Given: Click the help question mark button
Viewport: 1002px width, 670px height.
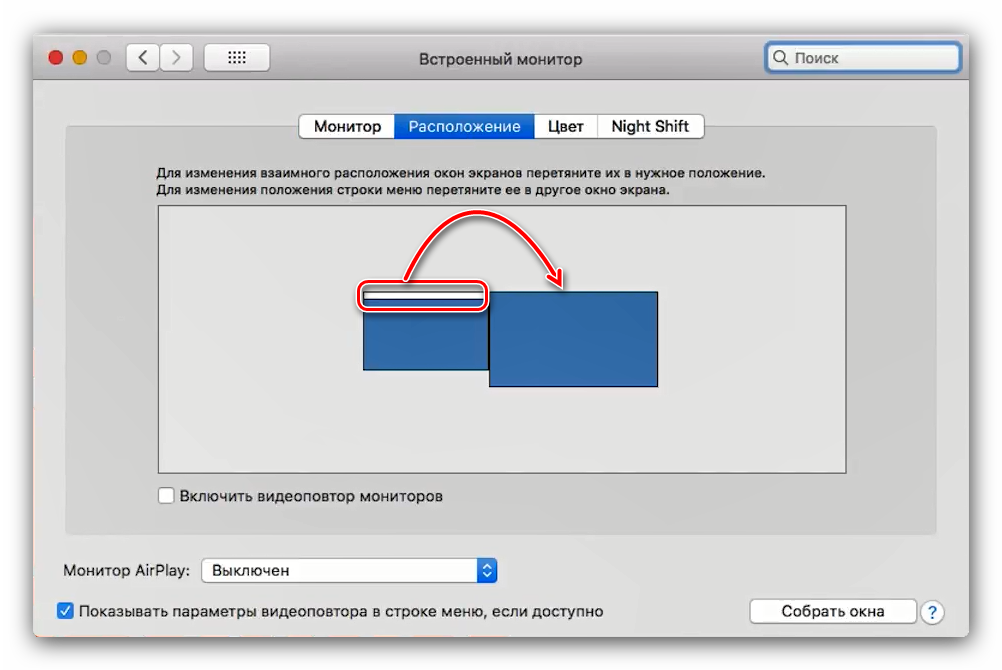Looking at the screenshot, I should 931,612.
